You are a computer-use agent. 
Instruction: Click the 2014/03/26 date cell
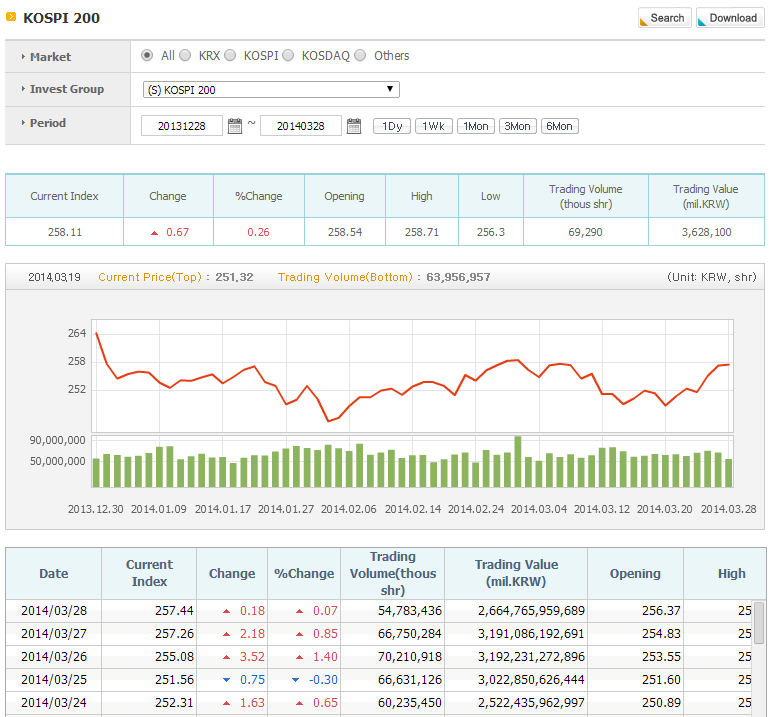click(x=54, y=656)
